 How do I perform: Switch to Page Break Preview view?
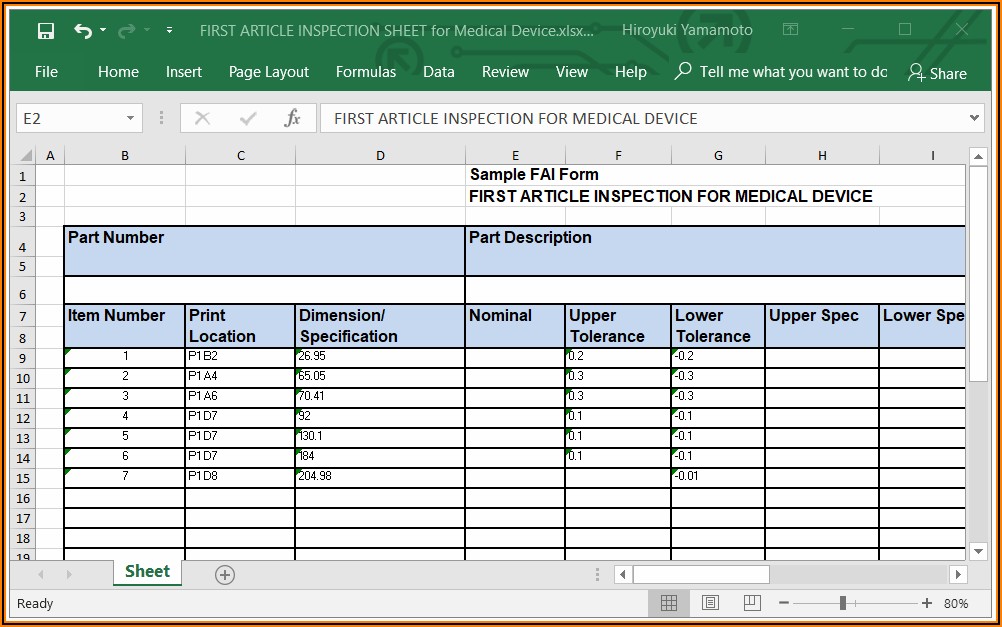pyautogui.click(x=751, y=603)
